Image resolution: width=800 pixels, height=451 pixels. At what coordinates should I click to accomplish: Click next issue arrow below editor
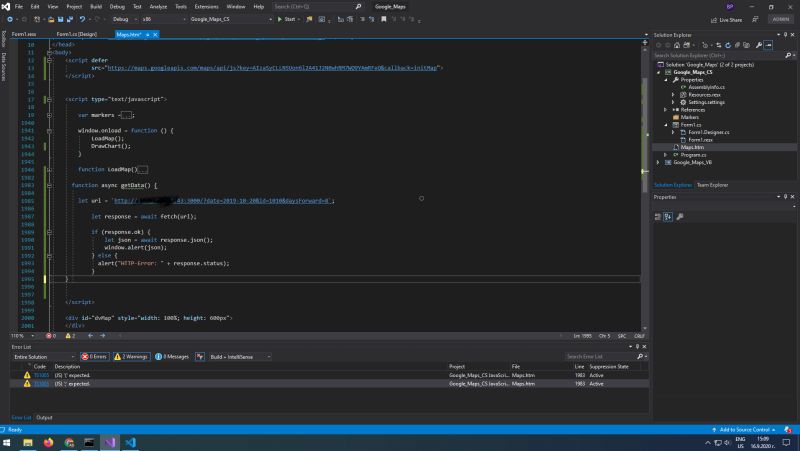[103, 336]
